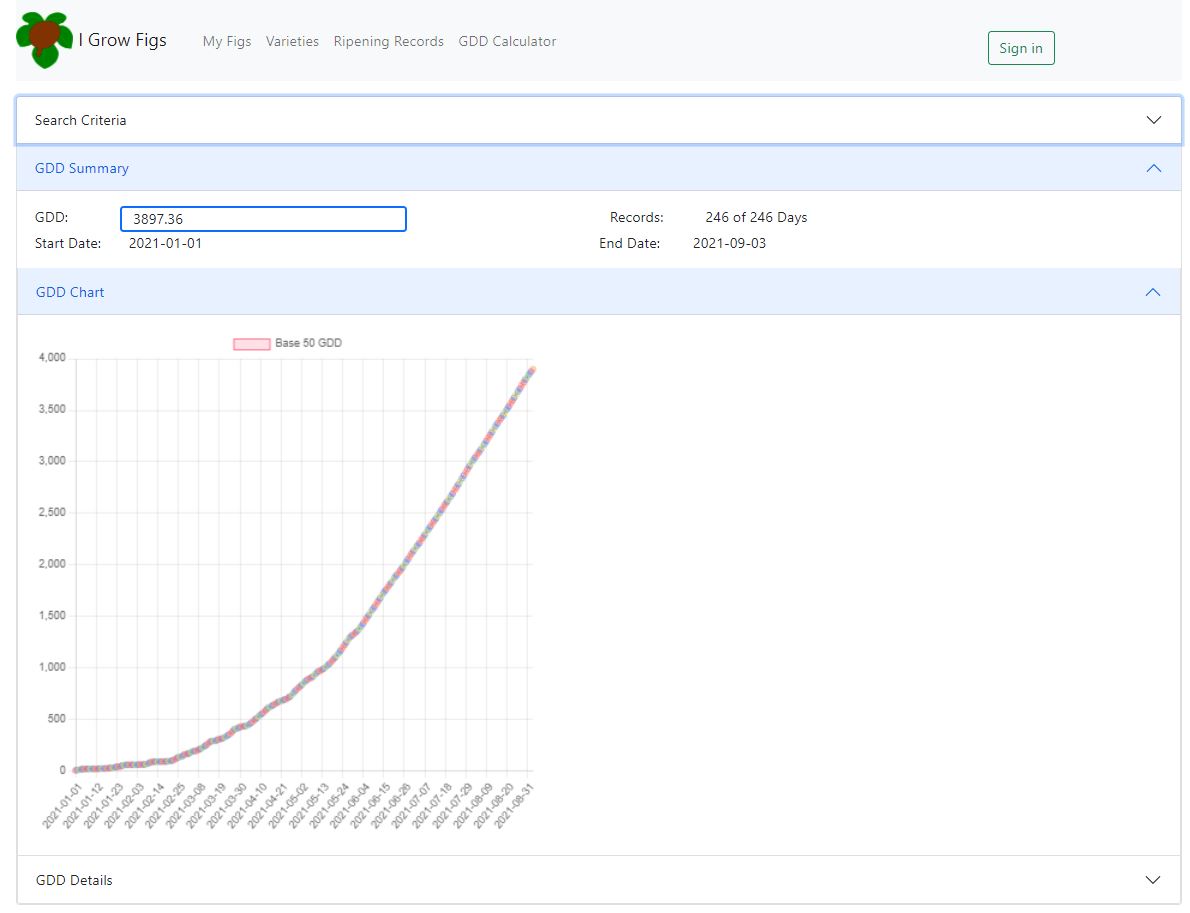Click the Search Criteria header label
1190x913 pixels.
click(79, 120)
